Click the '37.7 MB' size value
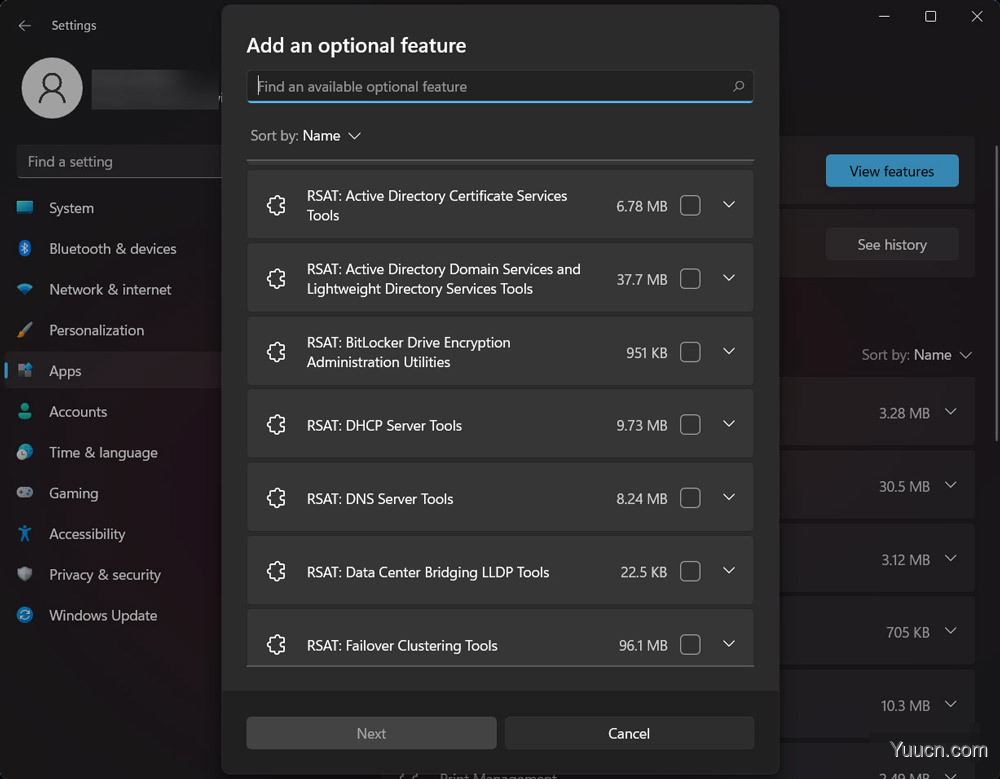The height and width of the screenshot is (779, 1000). [642, 279]
